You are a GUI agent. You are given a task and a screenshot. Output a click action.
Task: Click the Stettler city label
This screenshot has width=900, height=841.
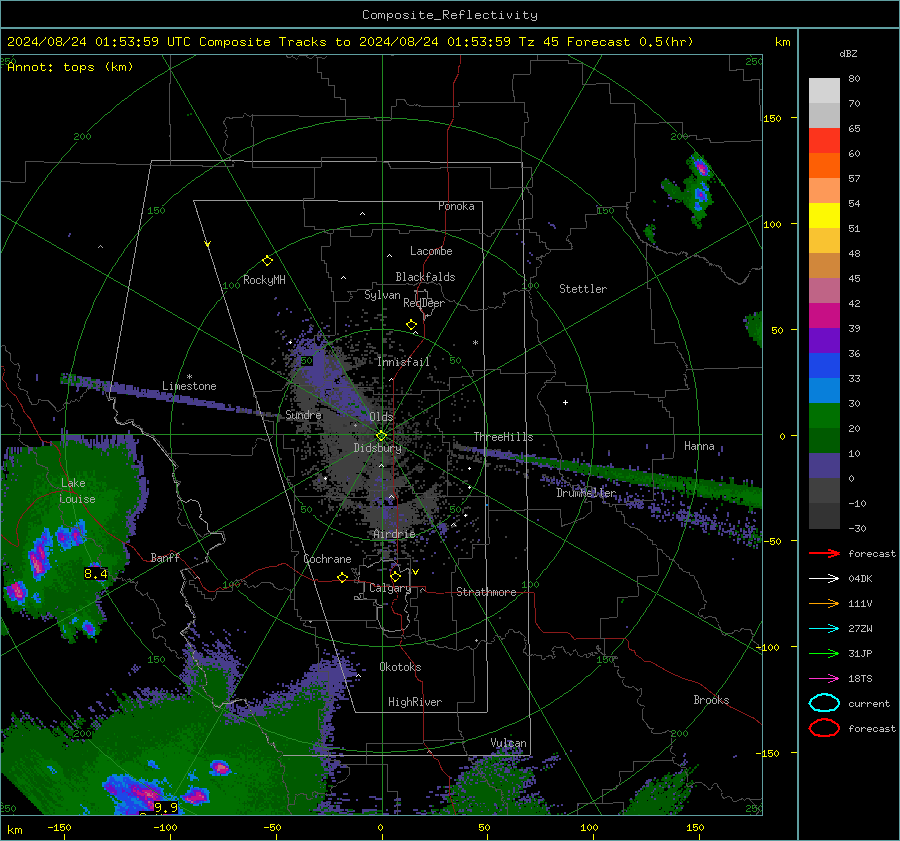(x=583, y=289)
